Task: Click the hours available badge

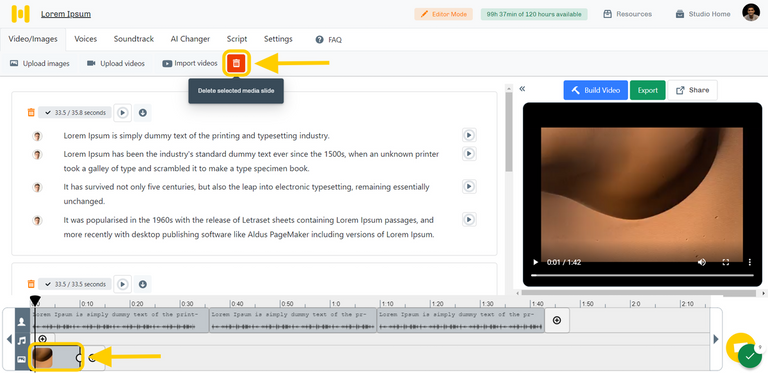Action: click(x=534, y=14)
